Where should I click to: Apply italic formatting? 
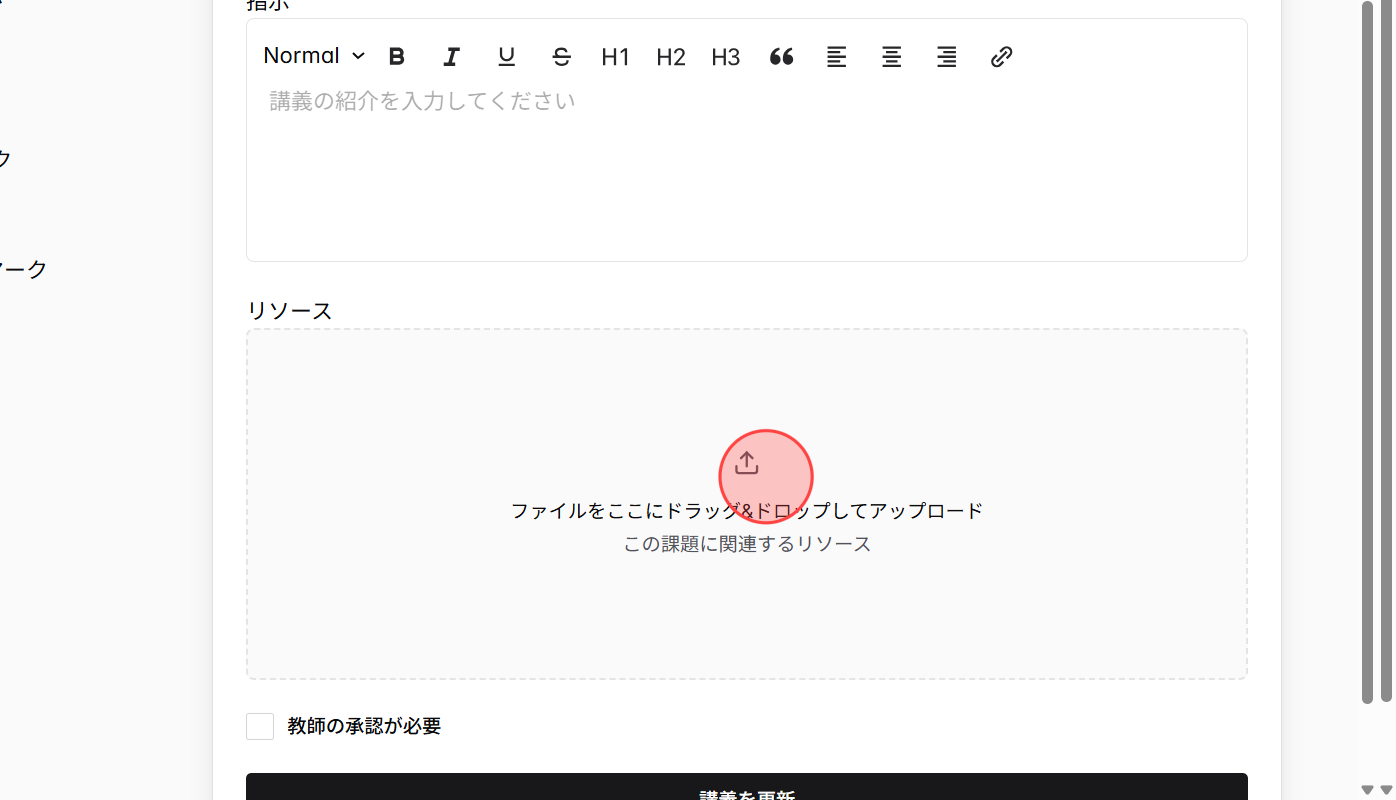[x=451, y=56]
